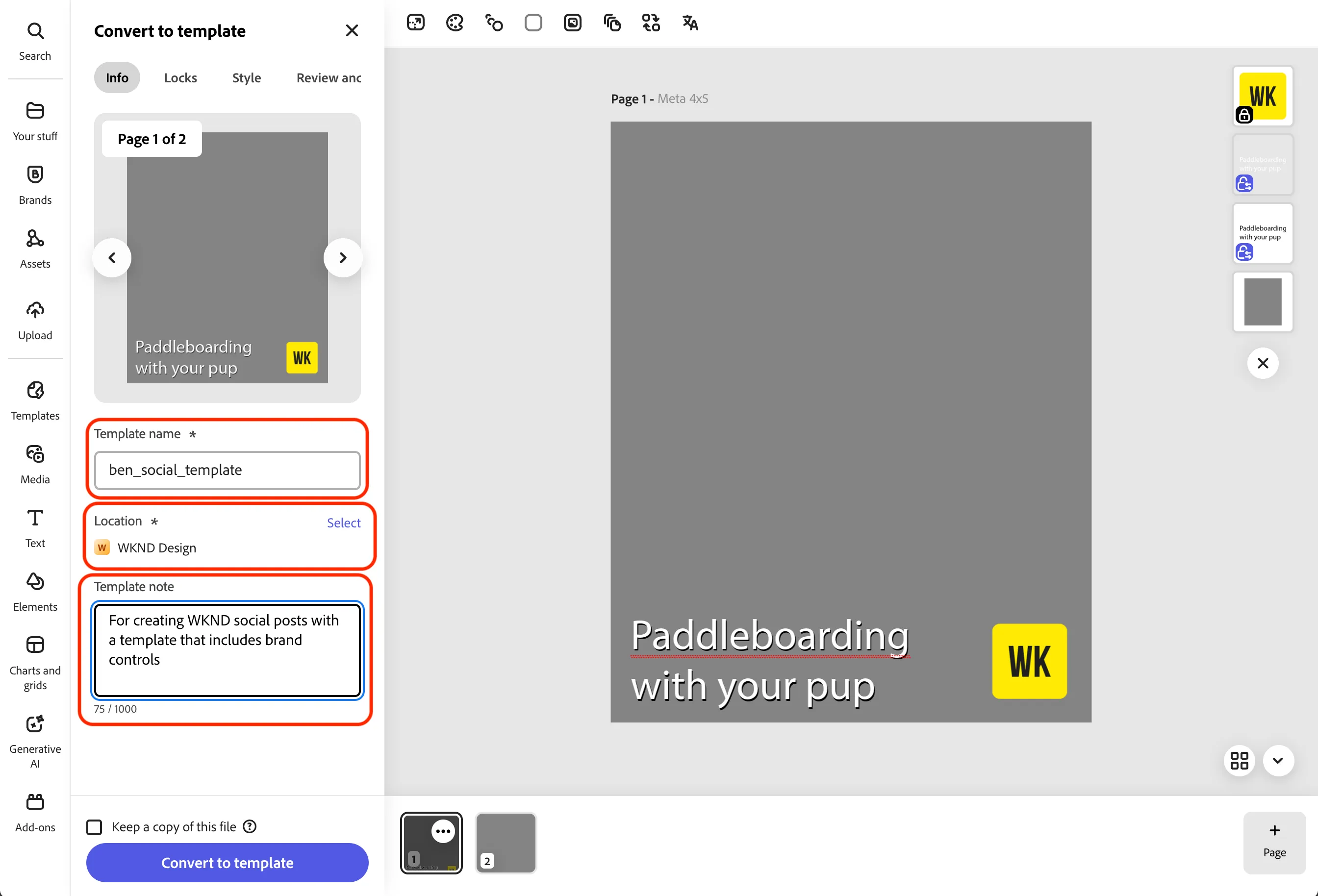Viewport: 1318px width, 896px height.
Task: Switch to the Info tab
Action: click(117, 77)
